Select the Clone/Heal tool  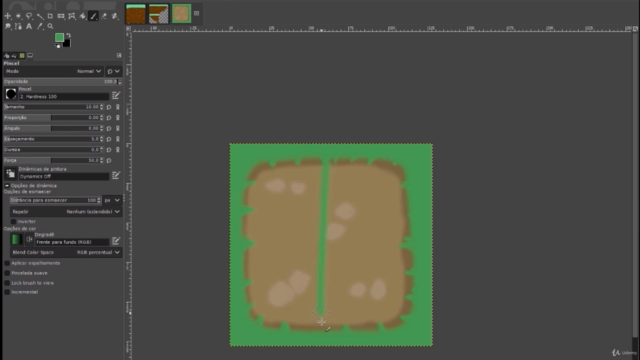coord(115,16)
